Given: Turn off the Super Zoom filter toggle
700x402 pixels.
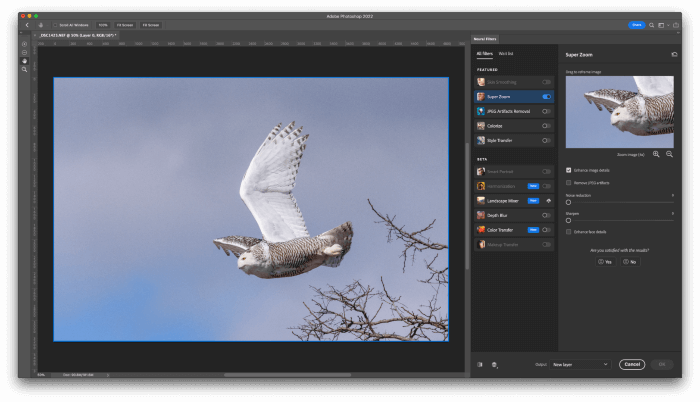Looking at the screenshot, I should 546,96.
